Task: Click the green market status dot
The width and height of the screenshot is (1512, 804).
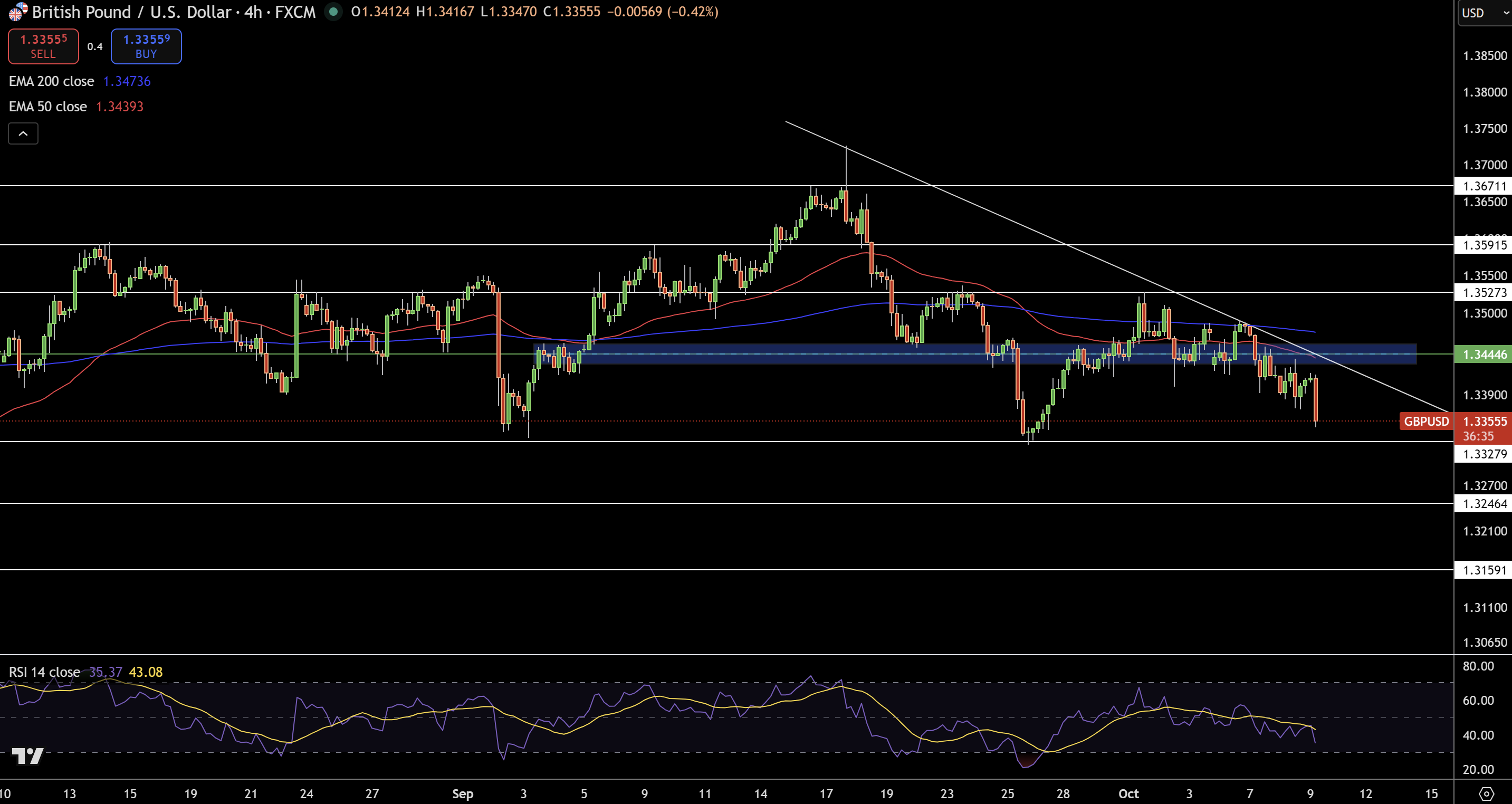Action: coord(333,12)
